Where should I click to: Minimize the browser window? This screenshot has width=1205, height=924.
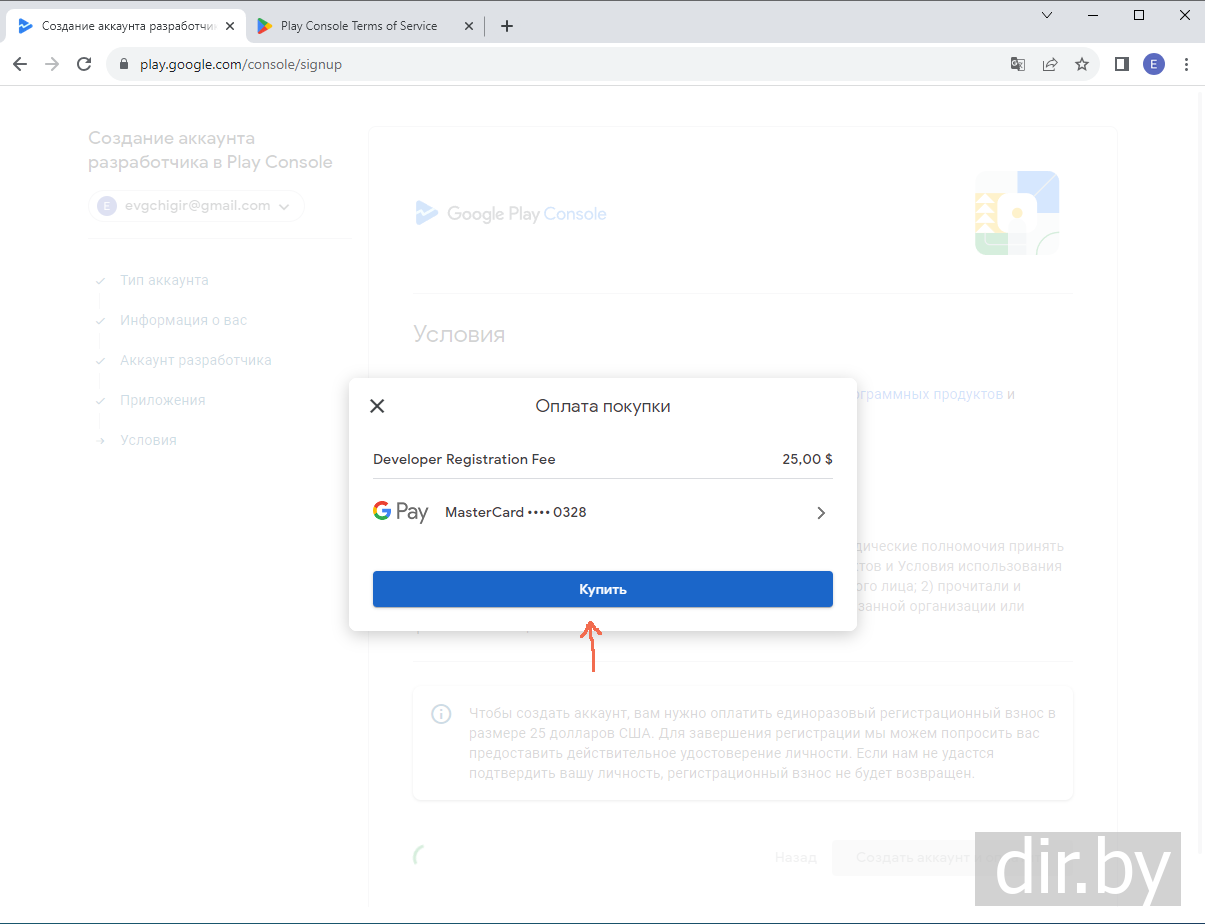coord(1093,15)
